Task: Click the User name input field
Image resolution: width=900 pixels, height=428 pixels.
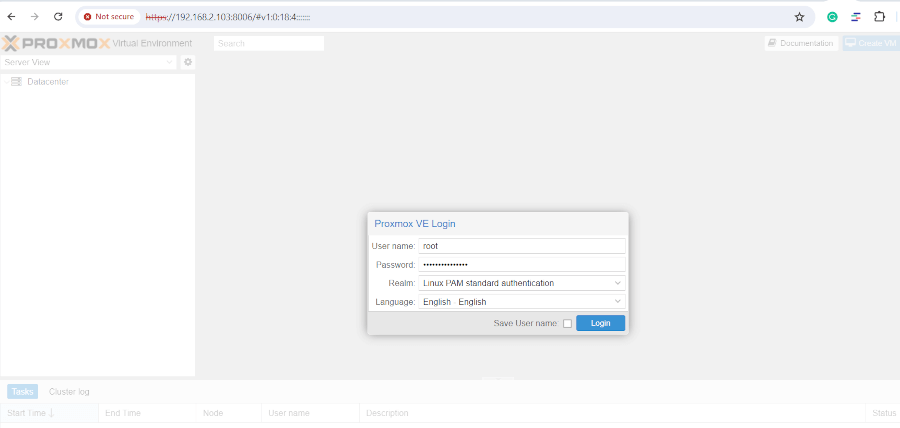Action: (x=522, y=246)
